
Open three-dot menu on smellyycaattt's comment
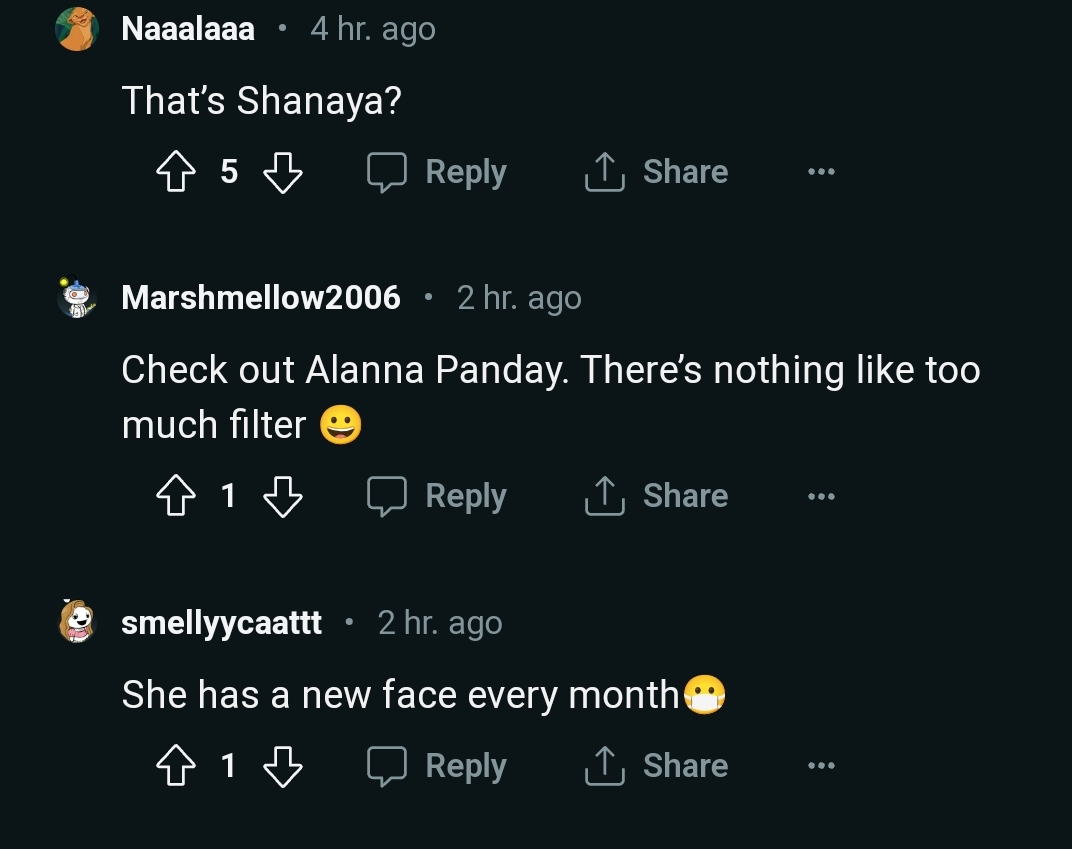[820, 766]
